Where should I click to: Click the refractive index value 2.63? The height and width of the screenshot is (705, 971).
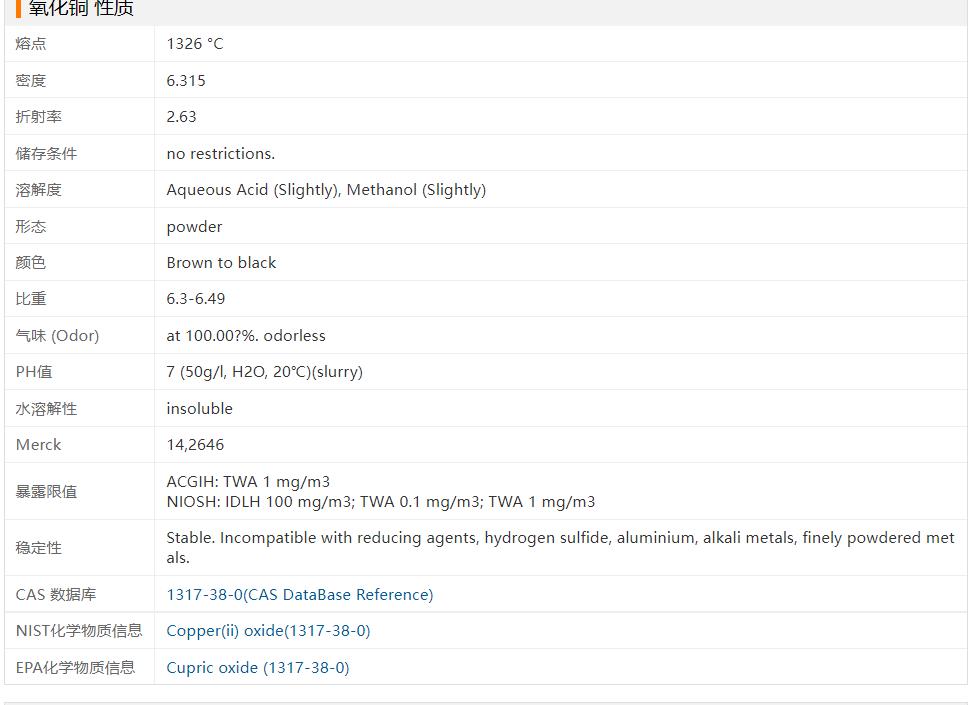click(181, 117)
